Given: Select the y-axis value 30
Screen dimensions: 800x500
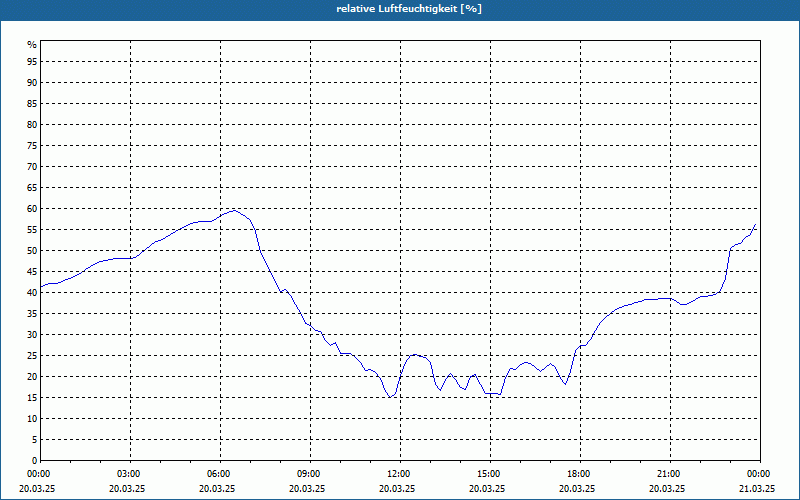Looking at the screenshot, I should click(32, 335).
